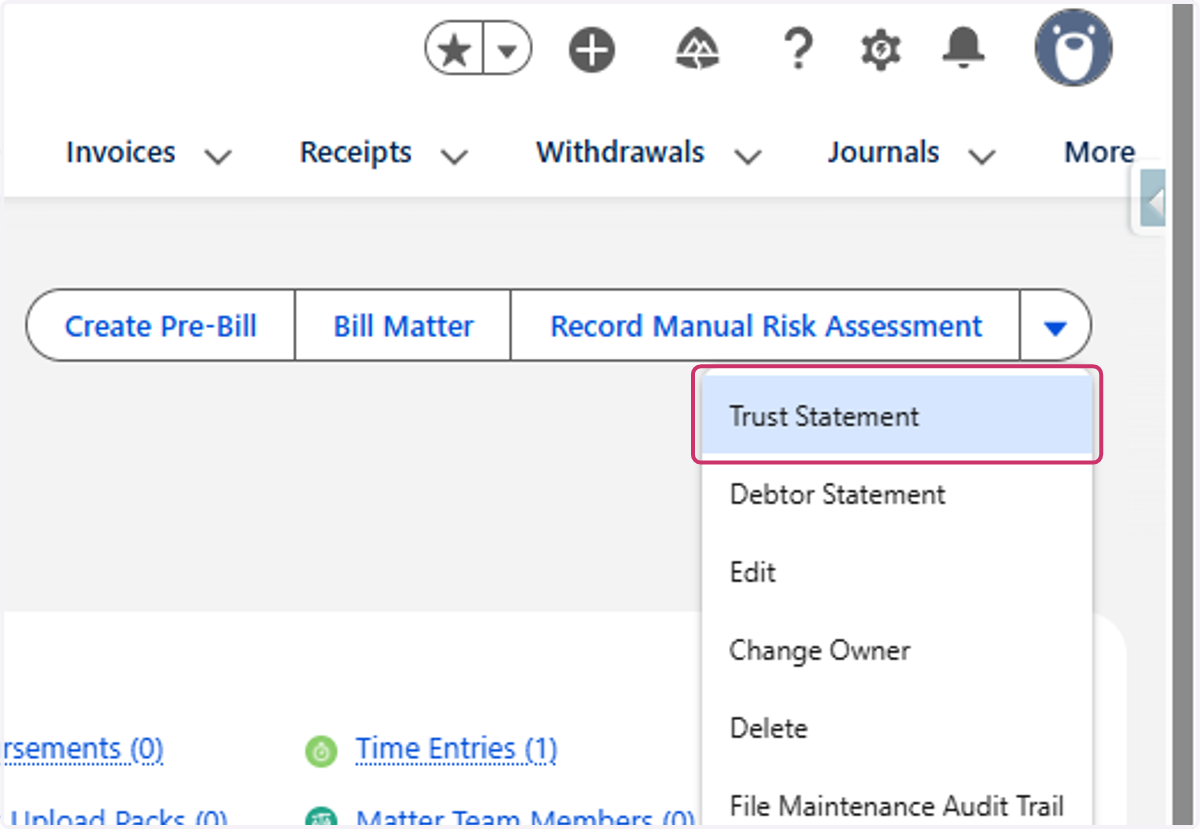
Task: Select Trust Statement from the menu
Action: (897, 416)
